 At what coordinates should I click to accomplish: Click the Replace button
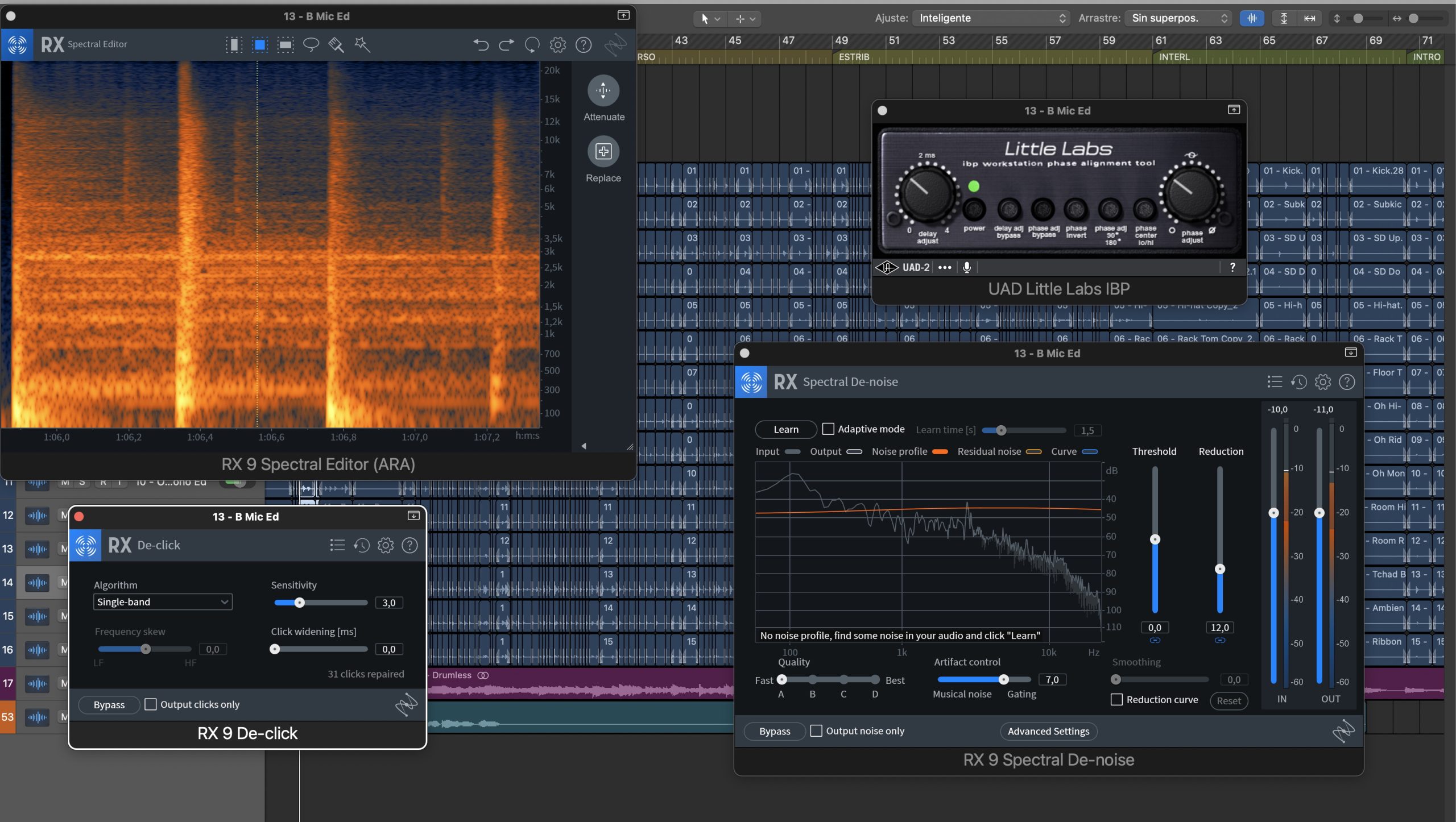(603, 151)
